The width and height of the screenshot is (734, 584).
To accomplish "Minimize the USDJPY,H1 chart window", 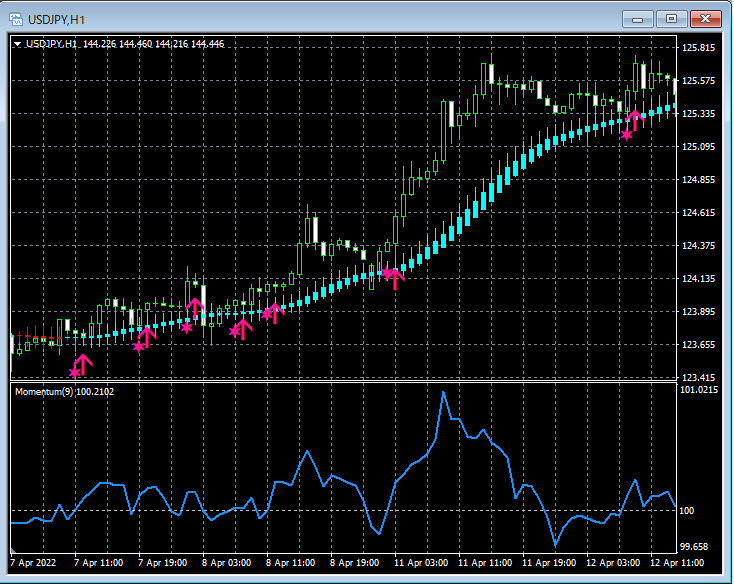I will tap(638, 18).
